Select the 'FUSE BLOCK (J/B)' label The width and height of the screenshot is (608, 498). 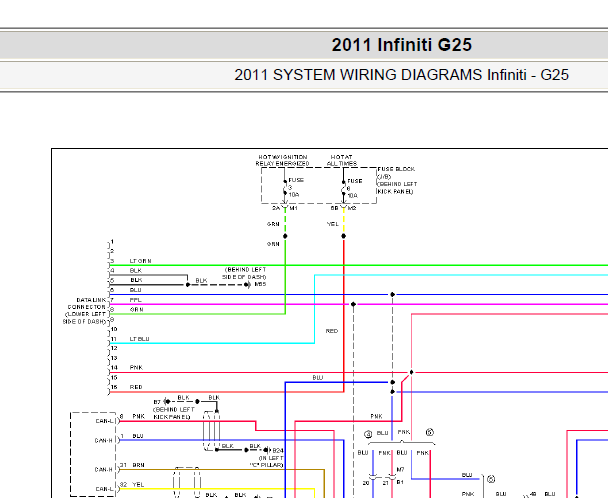(396, 173)
